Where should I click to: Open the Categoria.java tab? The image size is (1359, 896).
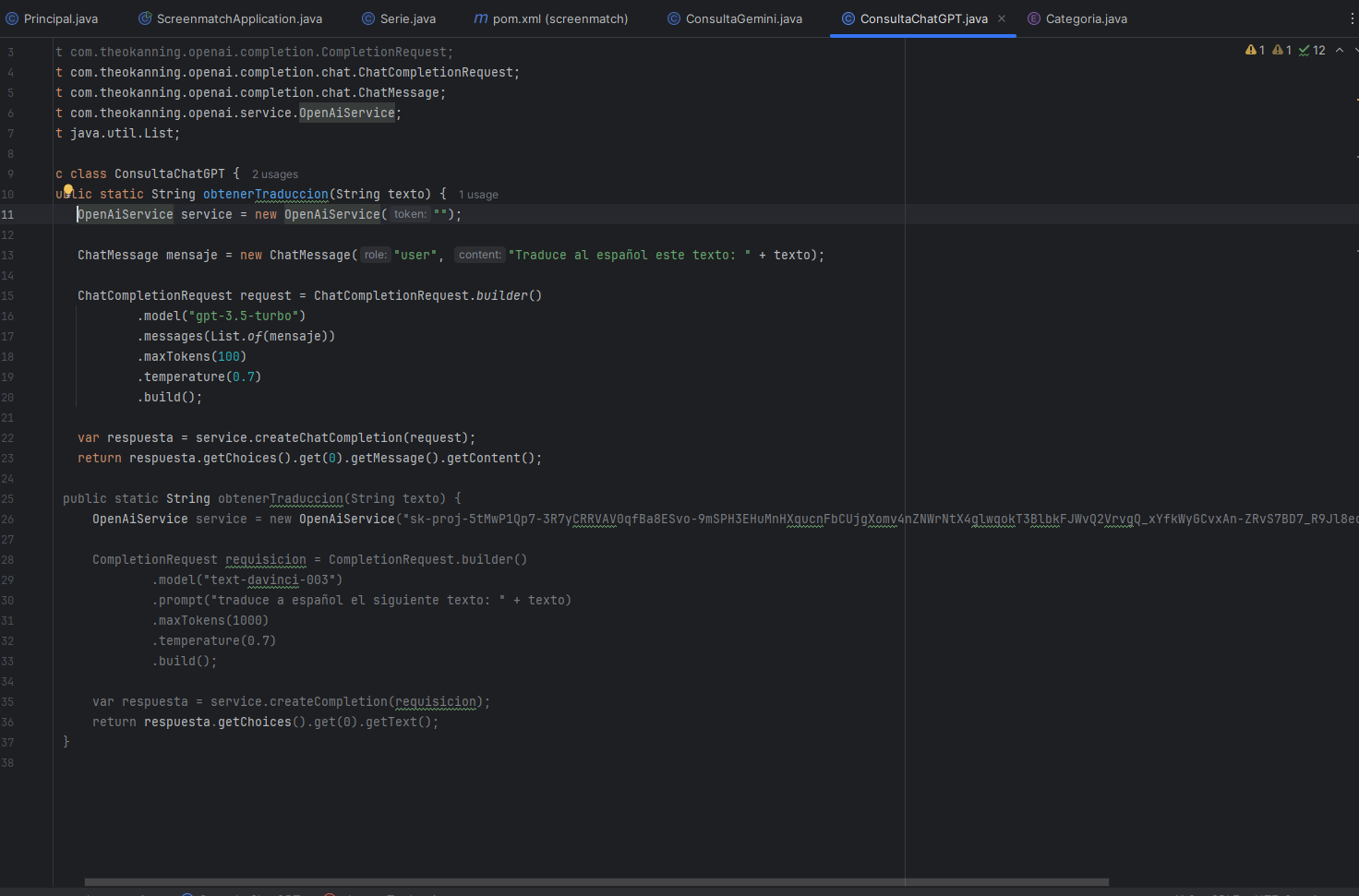[x=1077, y=18]
